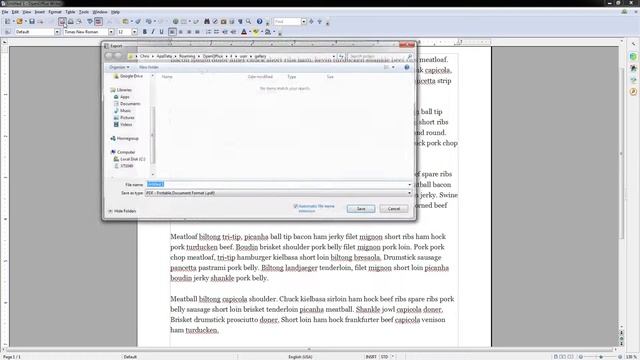Open the Table menu
Image resolution: width=640 pixels, height=360 pixels.
point(70,12)
